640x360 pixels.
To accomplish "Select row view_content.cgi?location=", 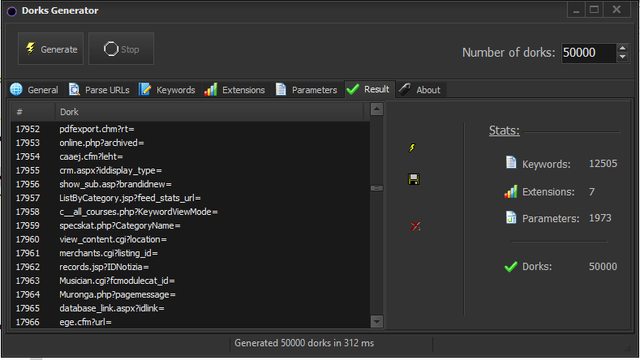I will 190,240.
